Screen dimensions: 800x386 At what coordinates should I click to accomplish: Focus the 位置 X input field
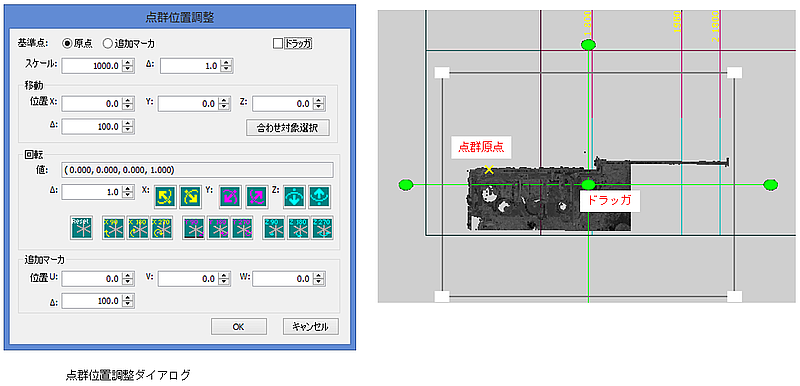[92, 104]
